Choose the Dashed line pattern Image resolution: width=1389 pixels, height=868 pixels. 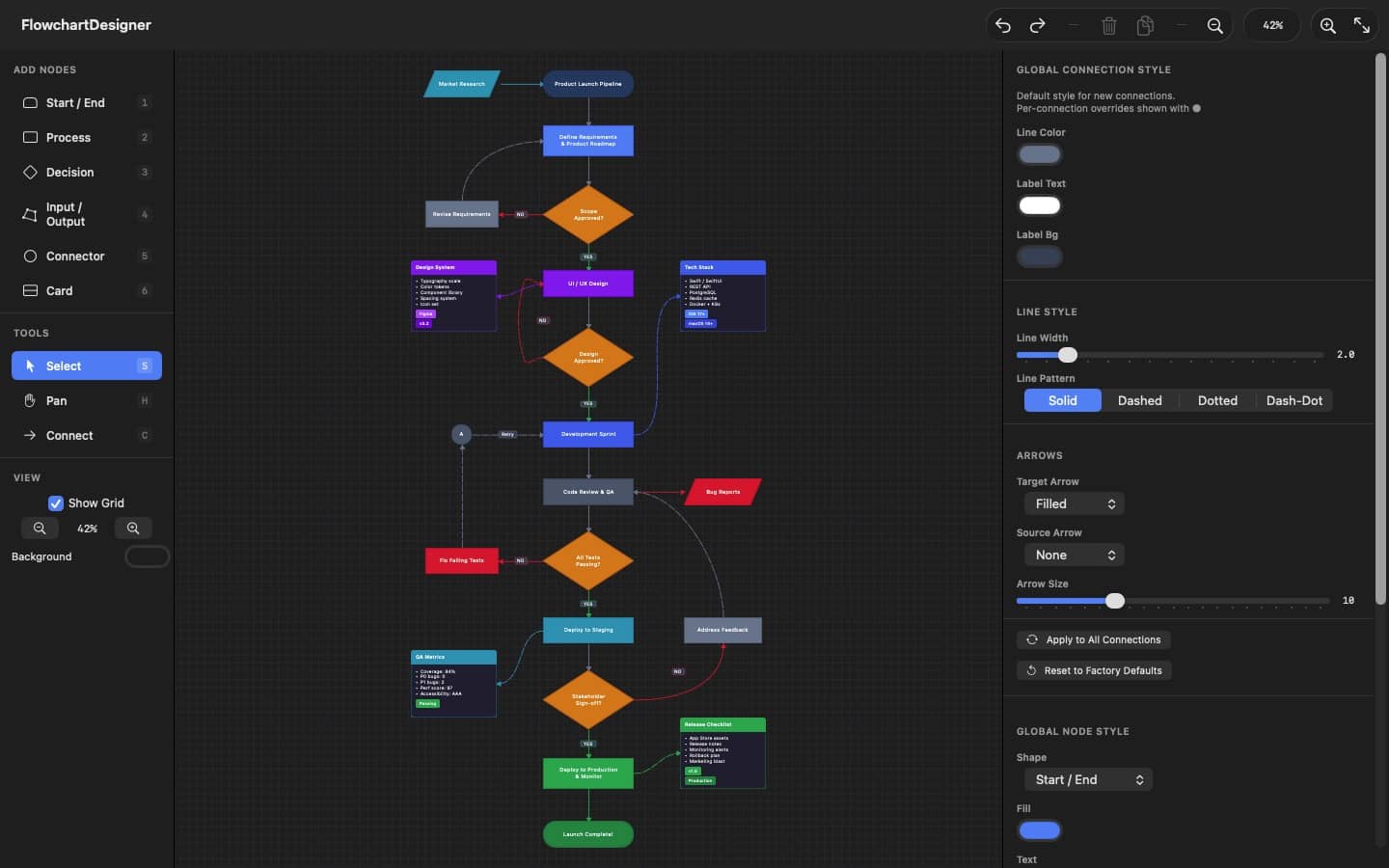click(1139, 400)
